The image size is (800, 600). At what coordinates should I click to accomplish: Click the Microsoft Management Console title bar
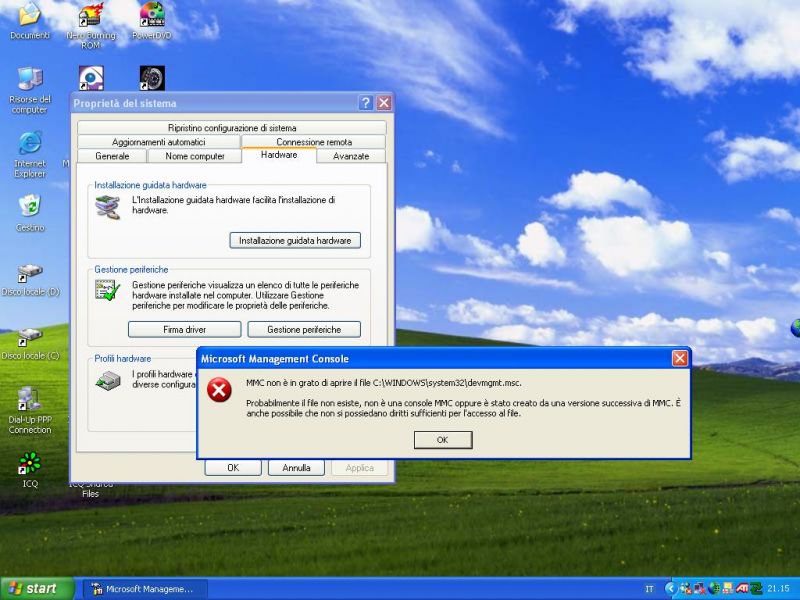pos(443,358)
